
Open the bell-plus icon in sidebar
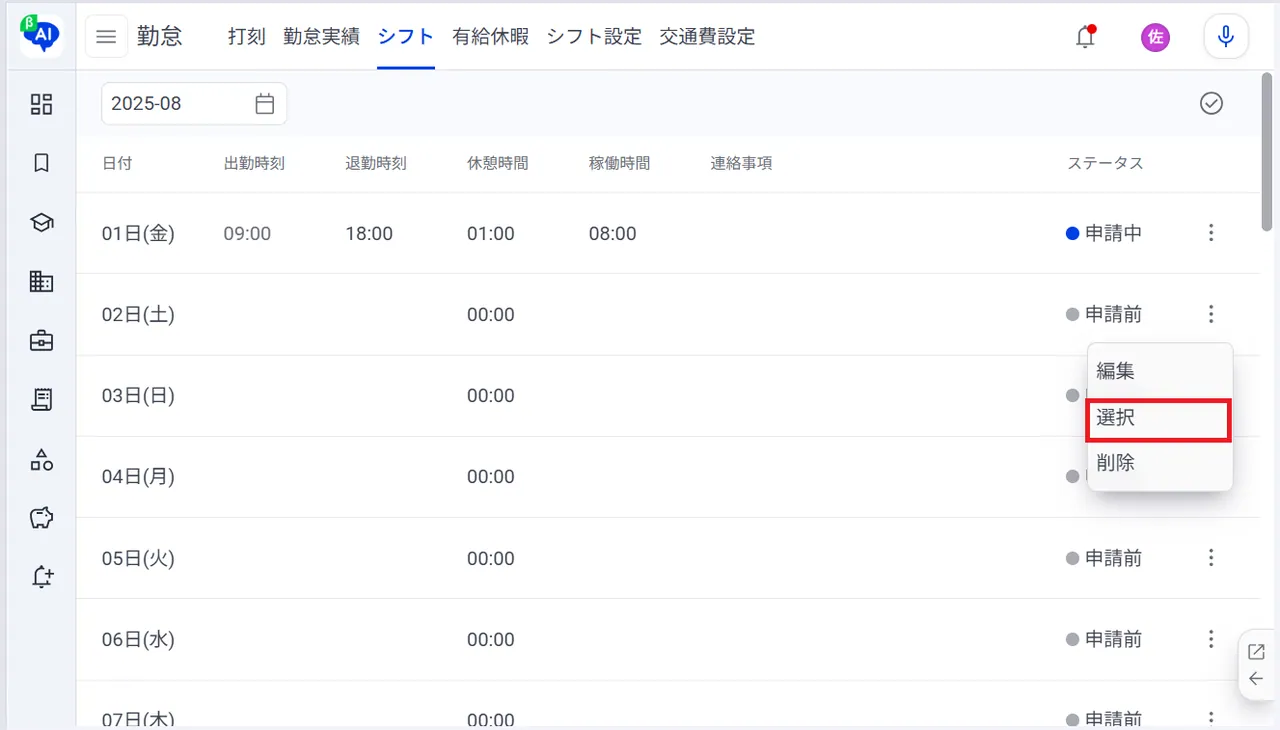click(41, 577)
